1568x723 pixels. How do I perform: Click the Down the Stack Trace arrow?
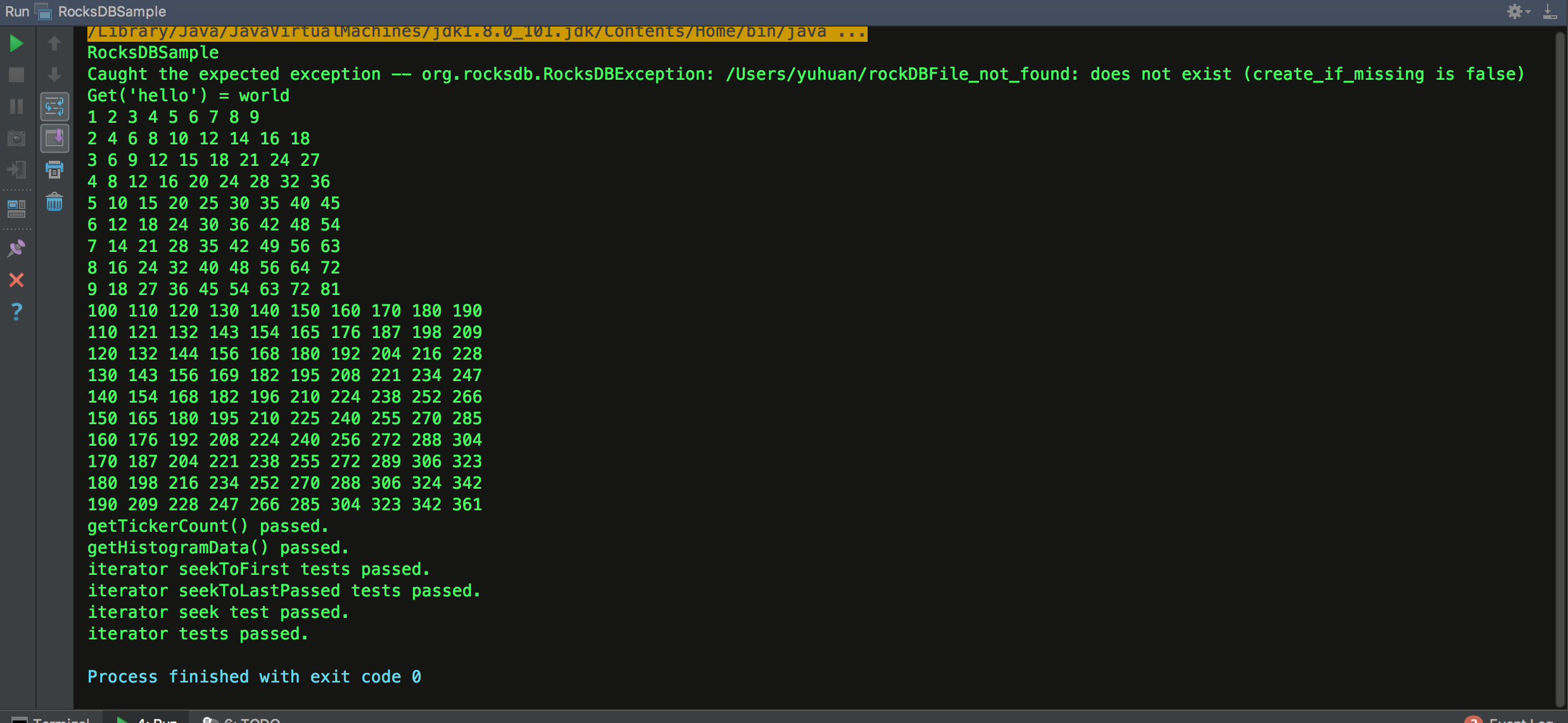point(54,75)
